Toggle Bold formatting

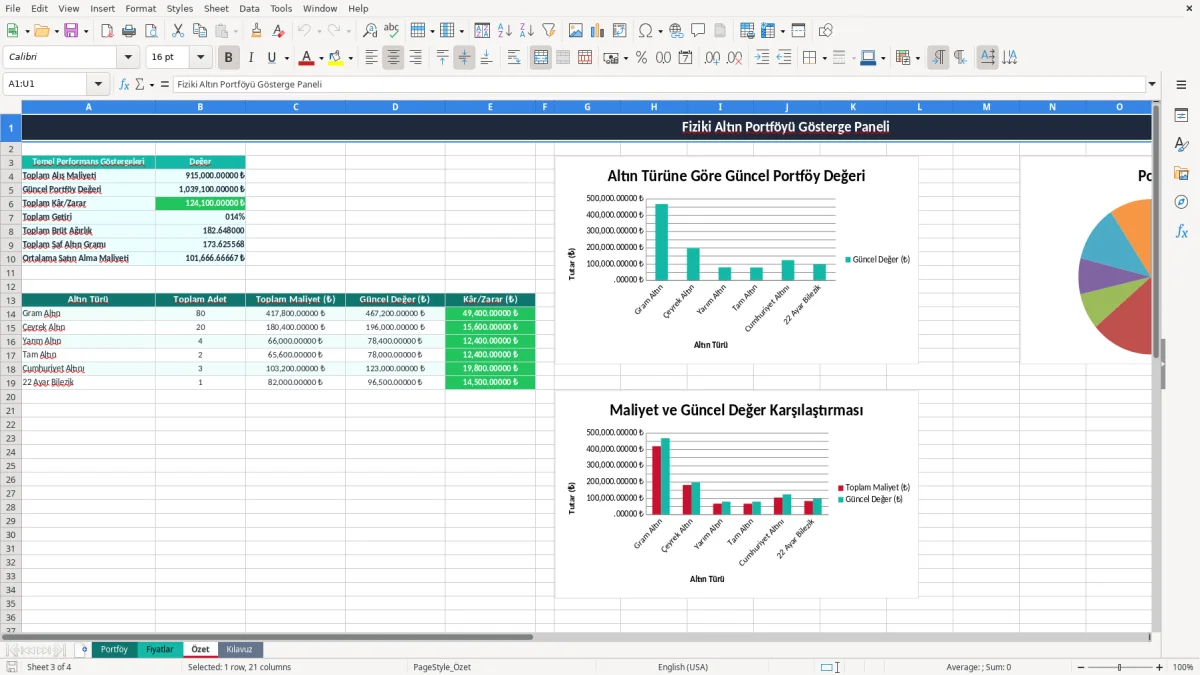pyautogui.click(x=229, y=58)
